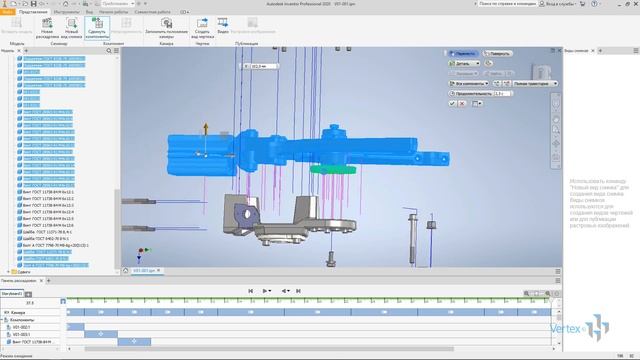This screenshot has height=360, width=640.
Task: Select the Камера row in storyboard
Action: point(30,312)
